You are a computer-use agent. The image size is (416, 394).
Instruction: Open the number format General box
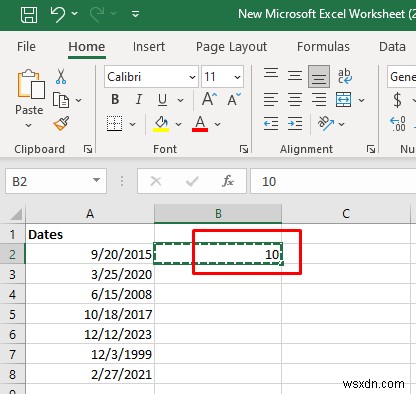point(401,77)
